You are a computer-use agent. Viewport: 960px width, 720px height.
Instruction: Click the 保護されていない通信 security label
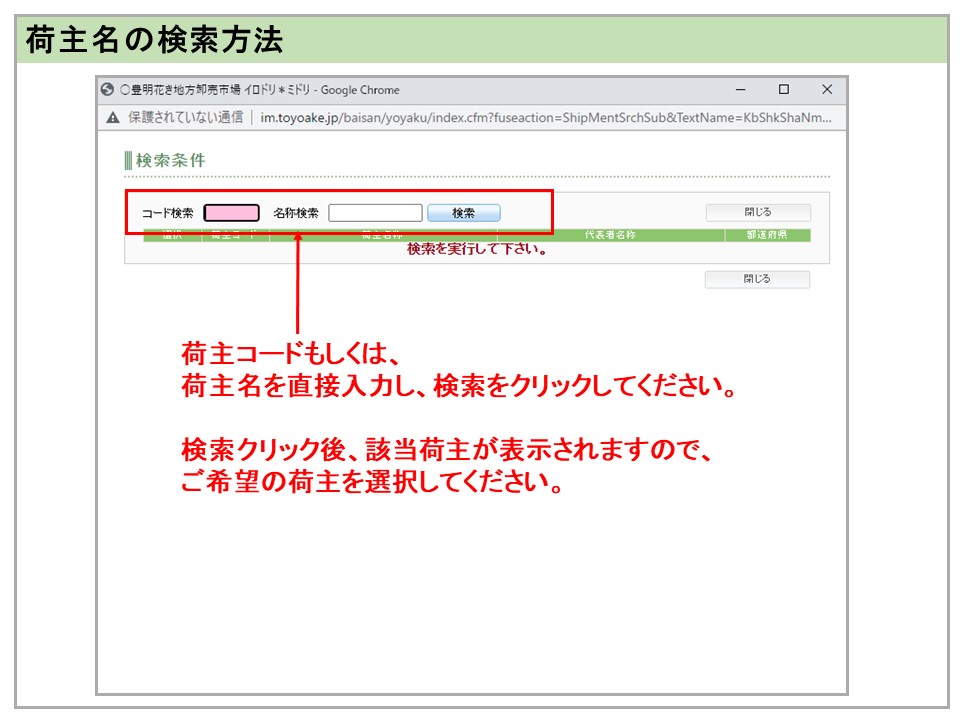tap(185, 117)
